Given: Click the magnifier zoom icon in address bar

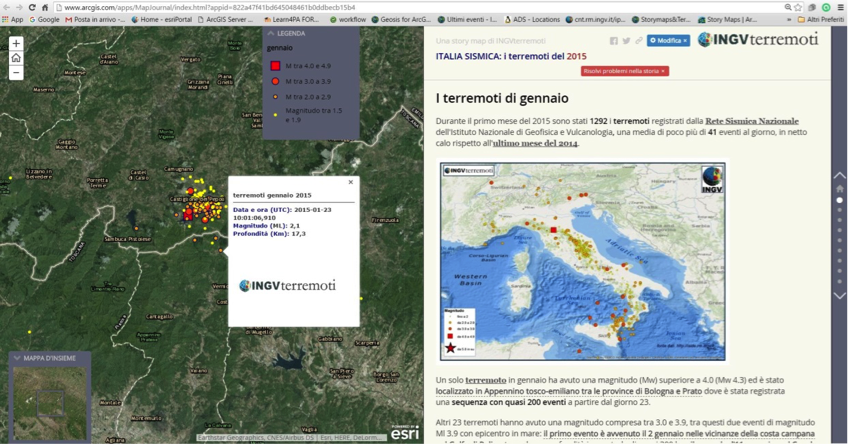Looking at the screenshot, I should pos(788,8).
